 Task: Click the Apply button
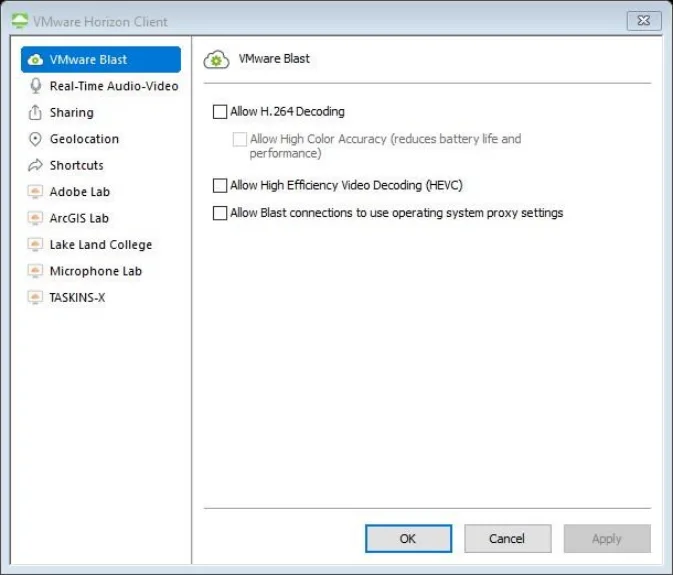pyautogui.click(x=607, y=539)
